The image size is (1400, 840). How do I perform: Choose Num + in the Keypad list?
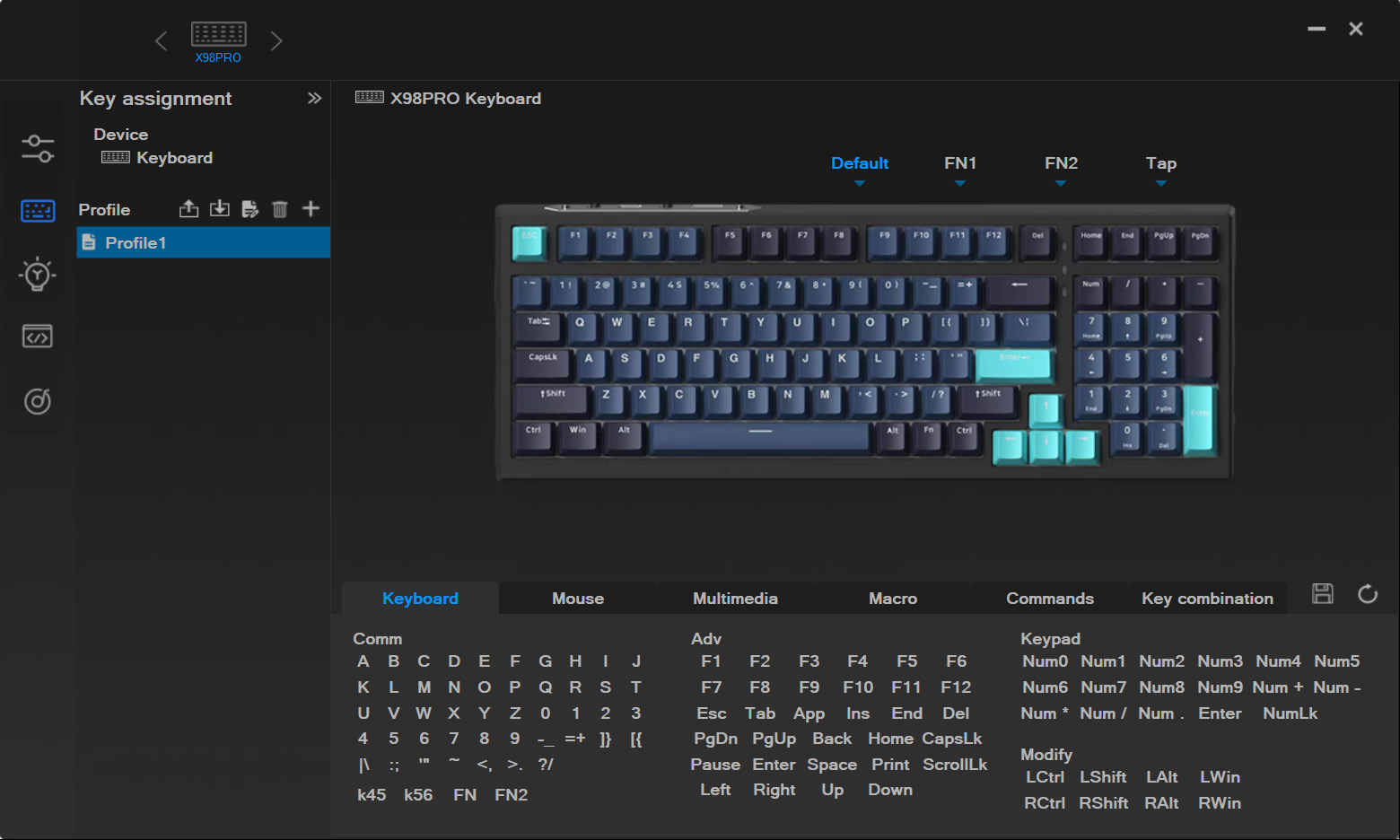[1278, 687]
